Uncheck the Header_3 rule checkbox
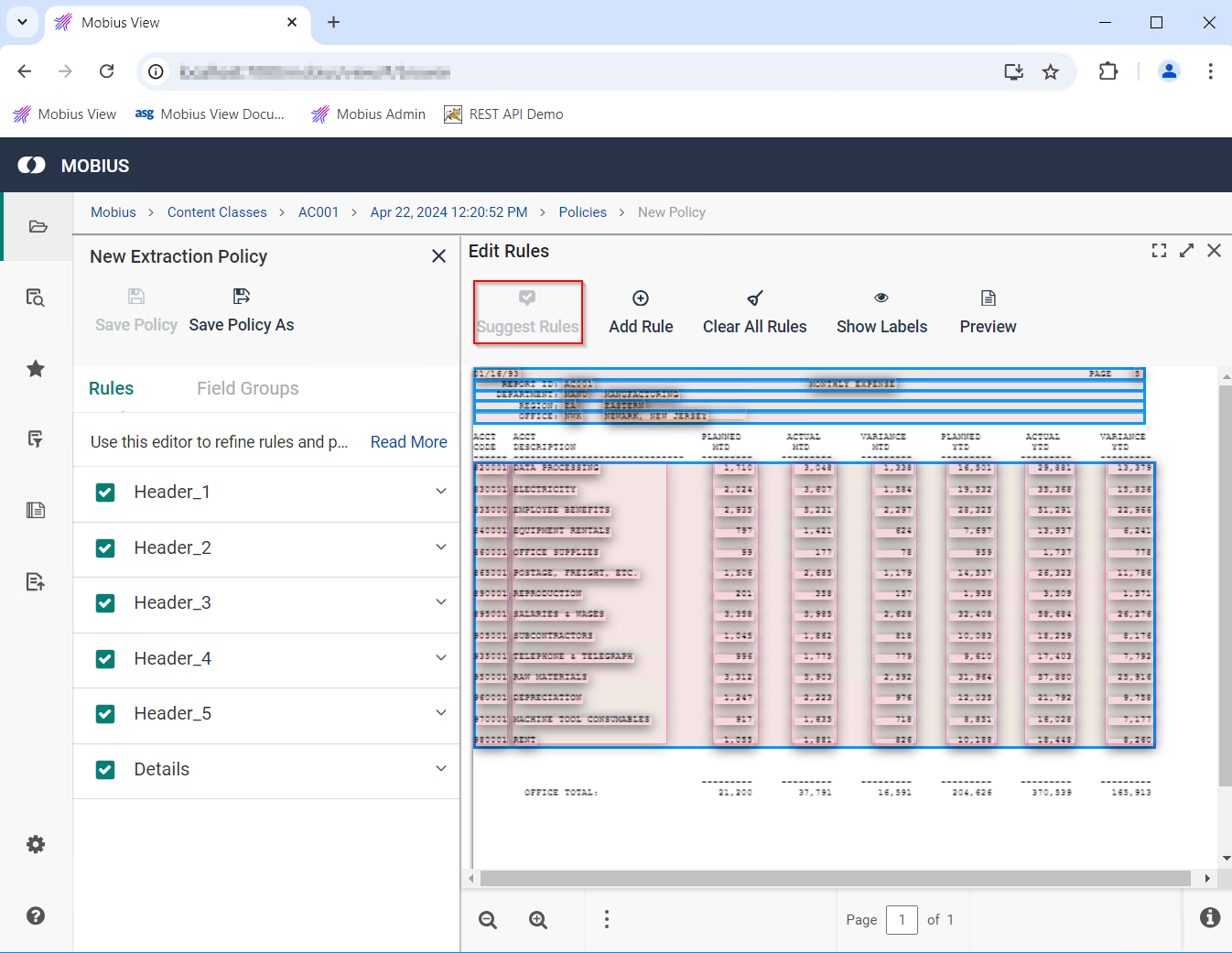 (105, 603)
